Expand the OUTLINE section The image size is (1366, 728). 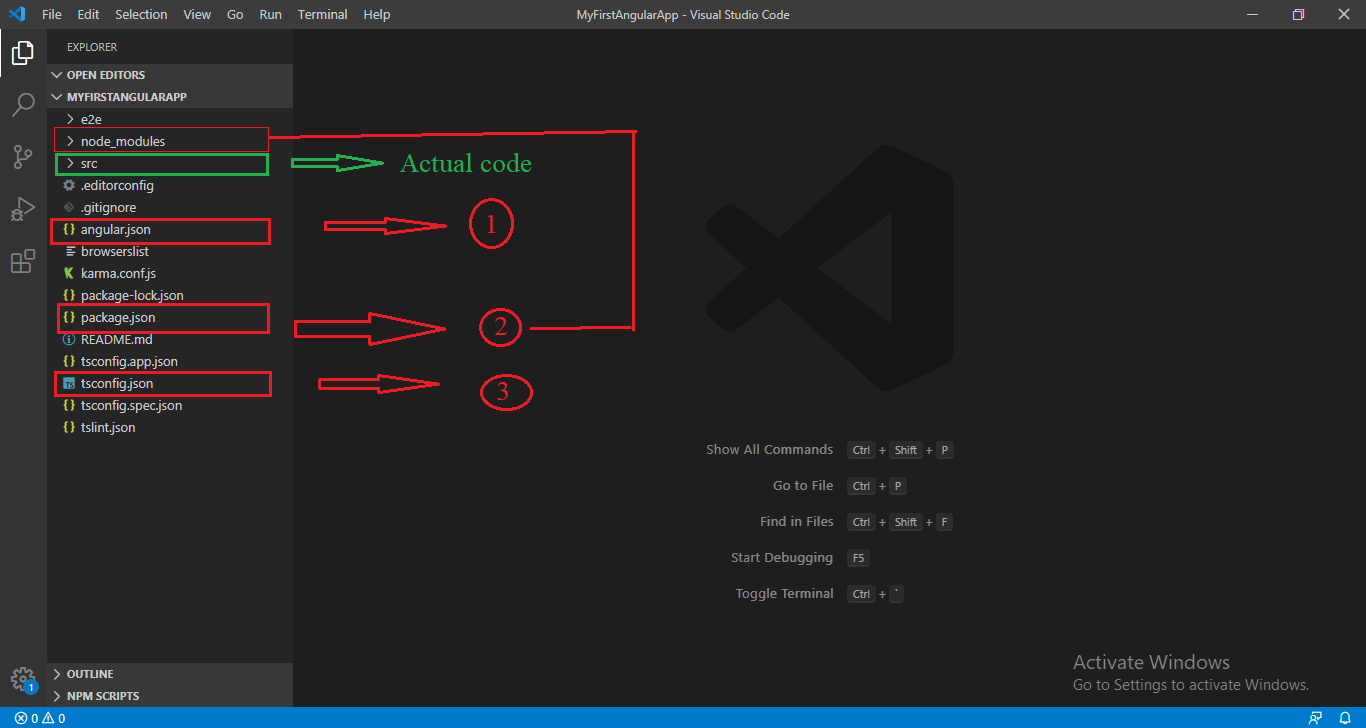(90, 673)
